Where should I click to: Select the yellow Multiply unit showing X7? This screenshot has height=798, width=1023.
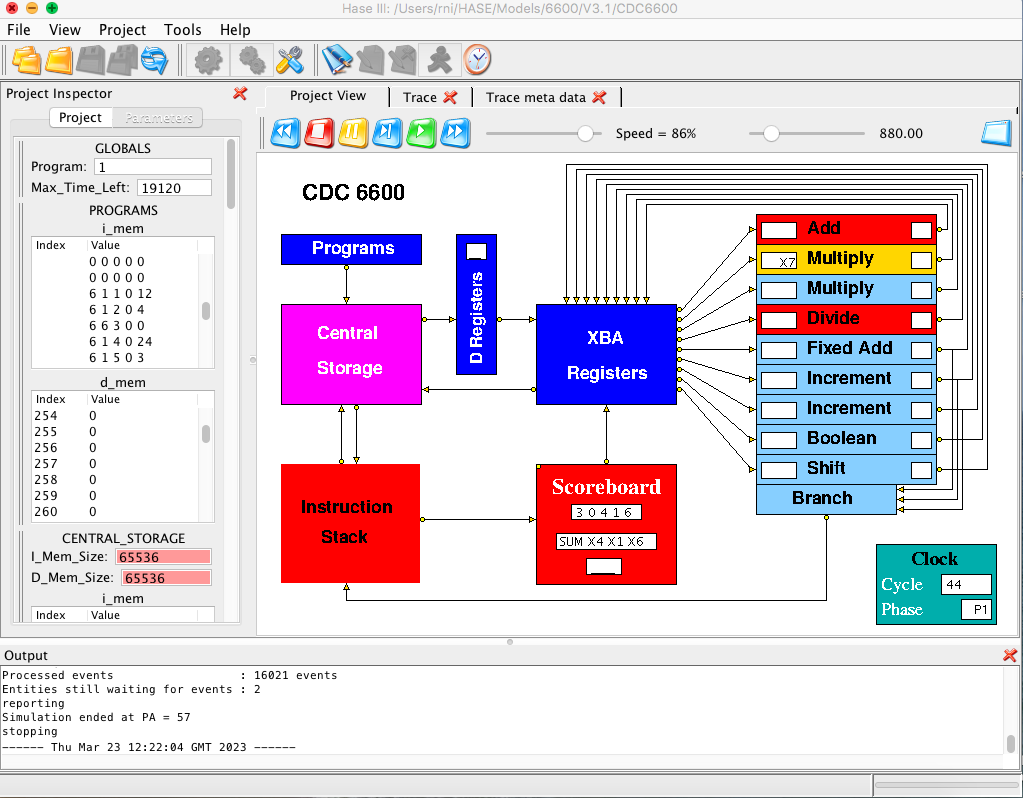click(846, 259)
